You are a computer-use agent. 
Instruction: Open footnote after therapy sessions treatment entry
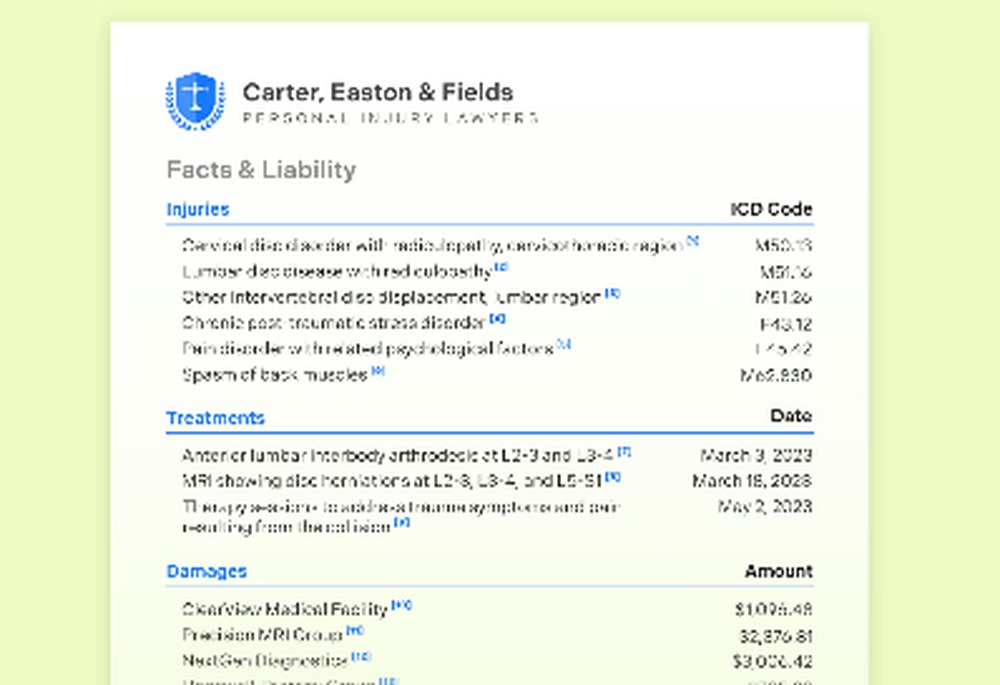(x=402, y=522)
